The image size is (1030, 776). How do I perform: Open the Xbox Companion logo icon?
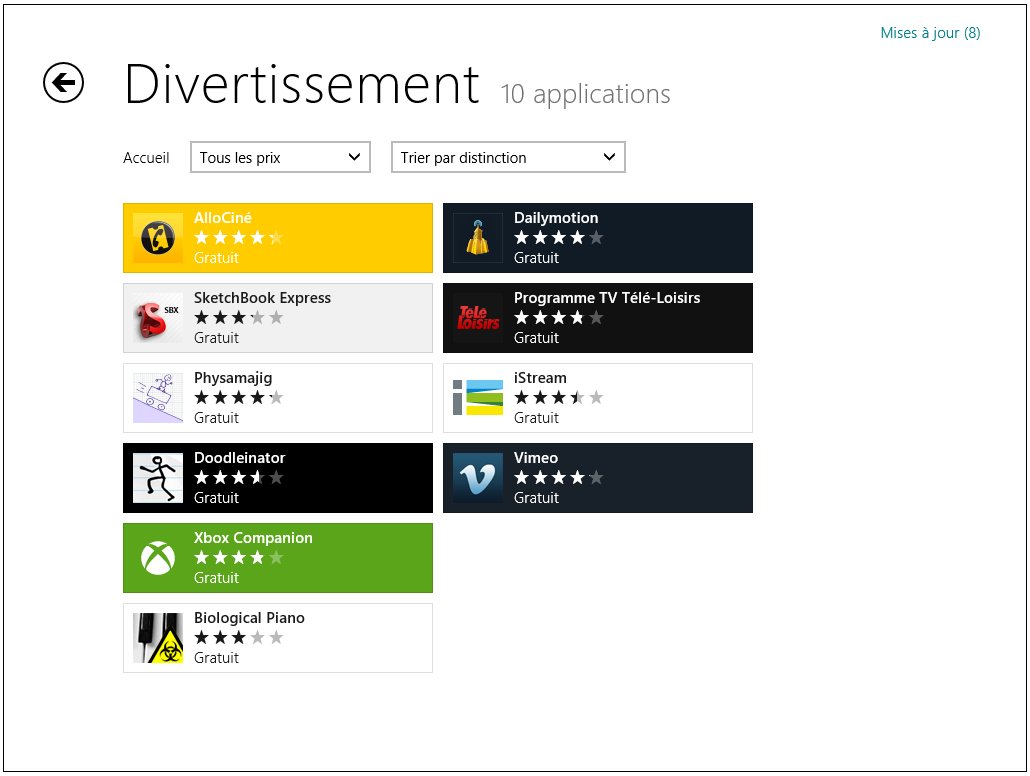point(158,558)
